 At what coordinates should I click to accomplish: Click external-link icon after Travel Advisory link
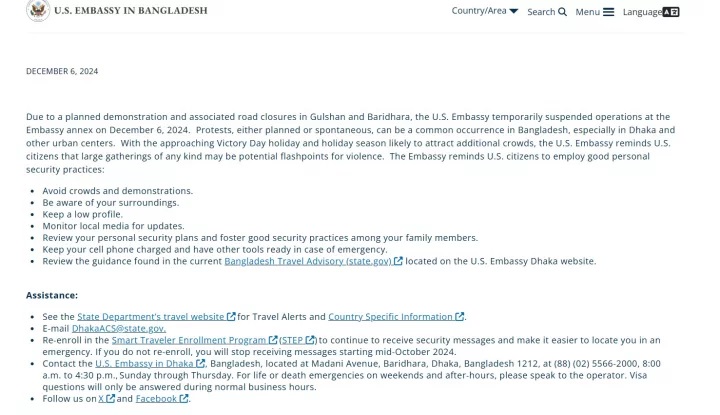(x=398, y=261)
